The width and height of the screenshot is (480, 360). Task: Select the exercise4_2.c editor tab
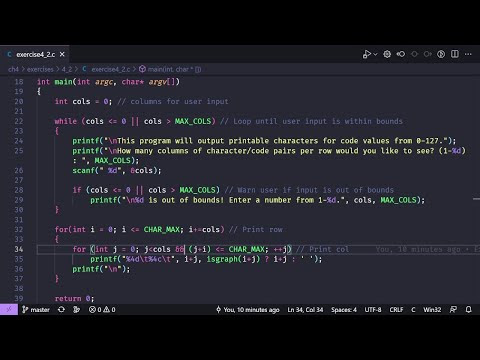pos(35,54)
